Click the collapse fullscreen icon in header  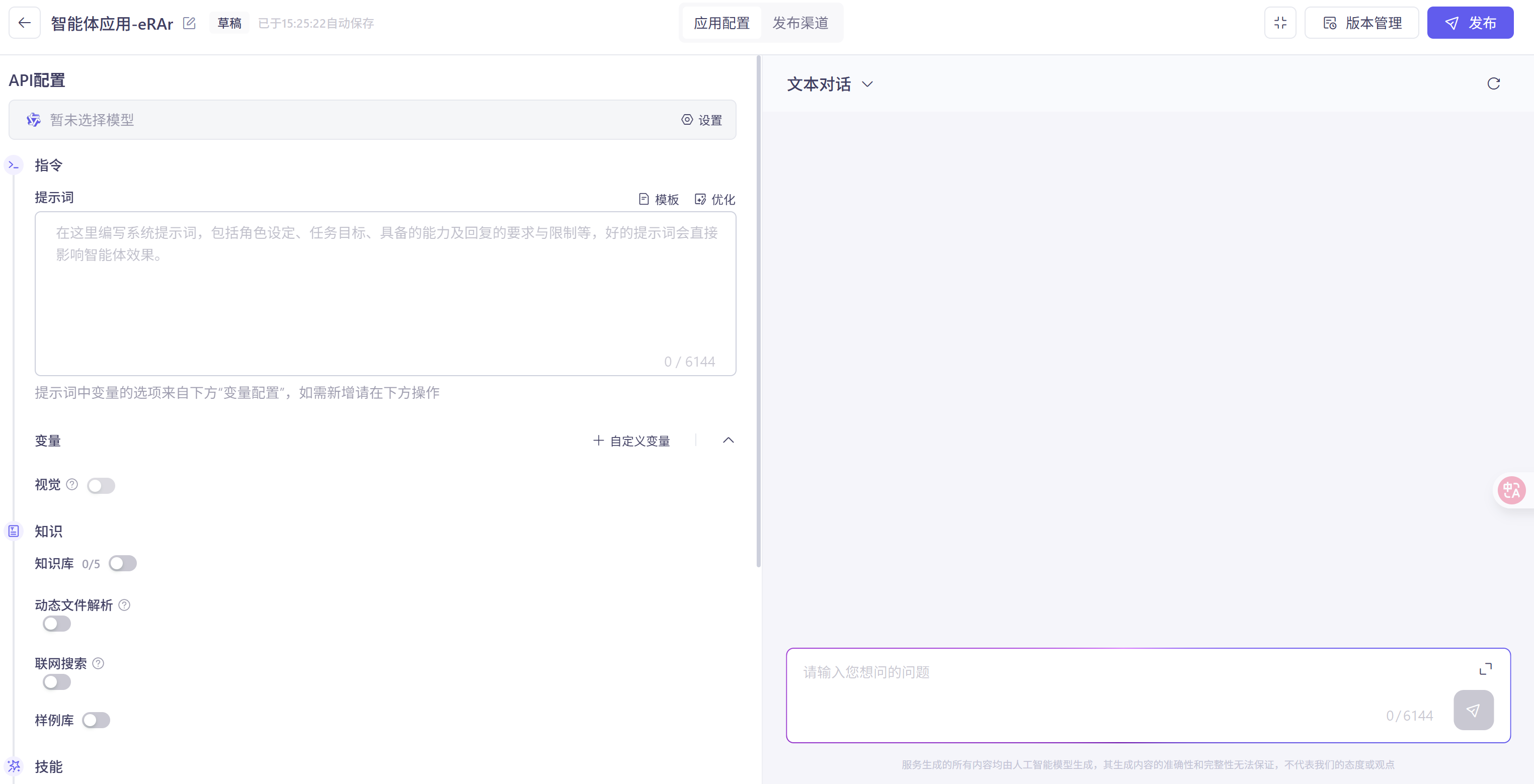pos(1280,23)
